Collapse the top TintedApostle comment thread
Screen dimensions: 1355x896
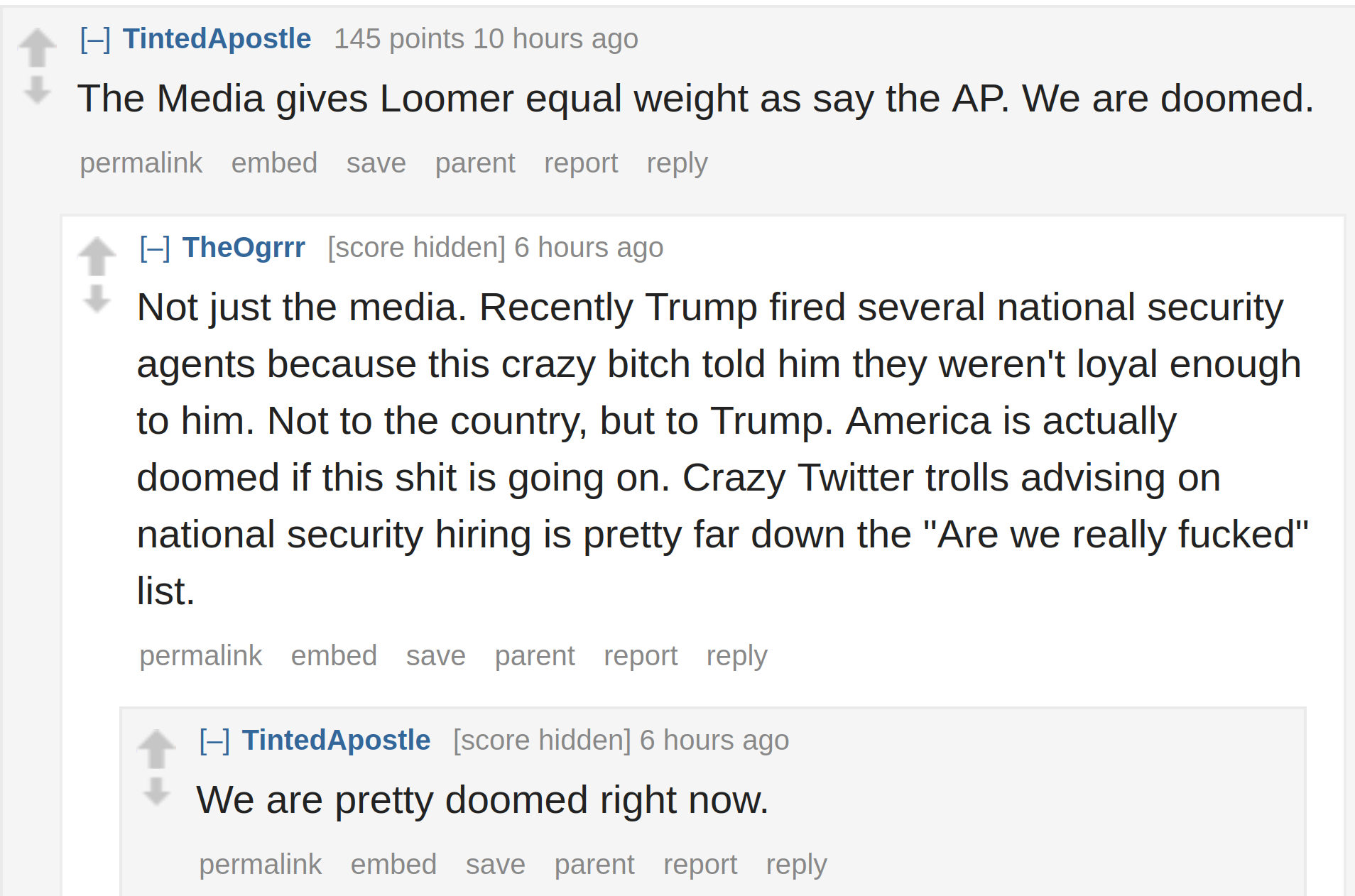point(95,39)
